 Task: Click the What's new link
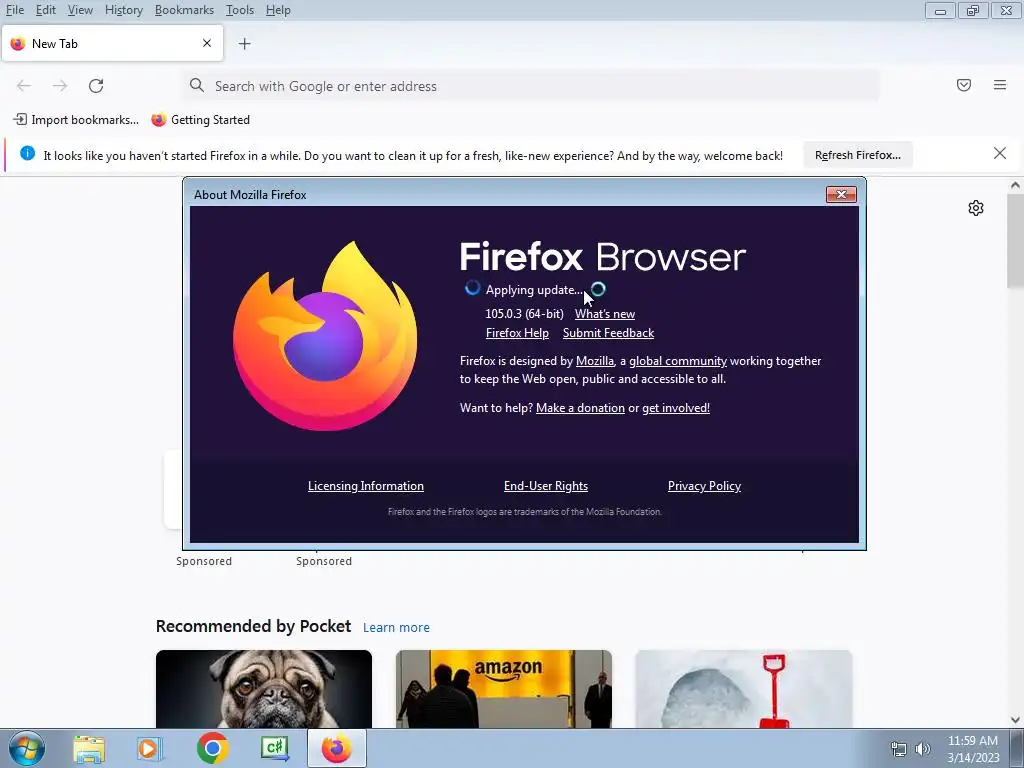tap(605, 314)
